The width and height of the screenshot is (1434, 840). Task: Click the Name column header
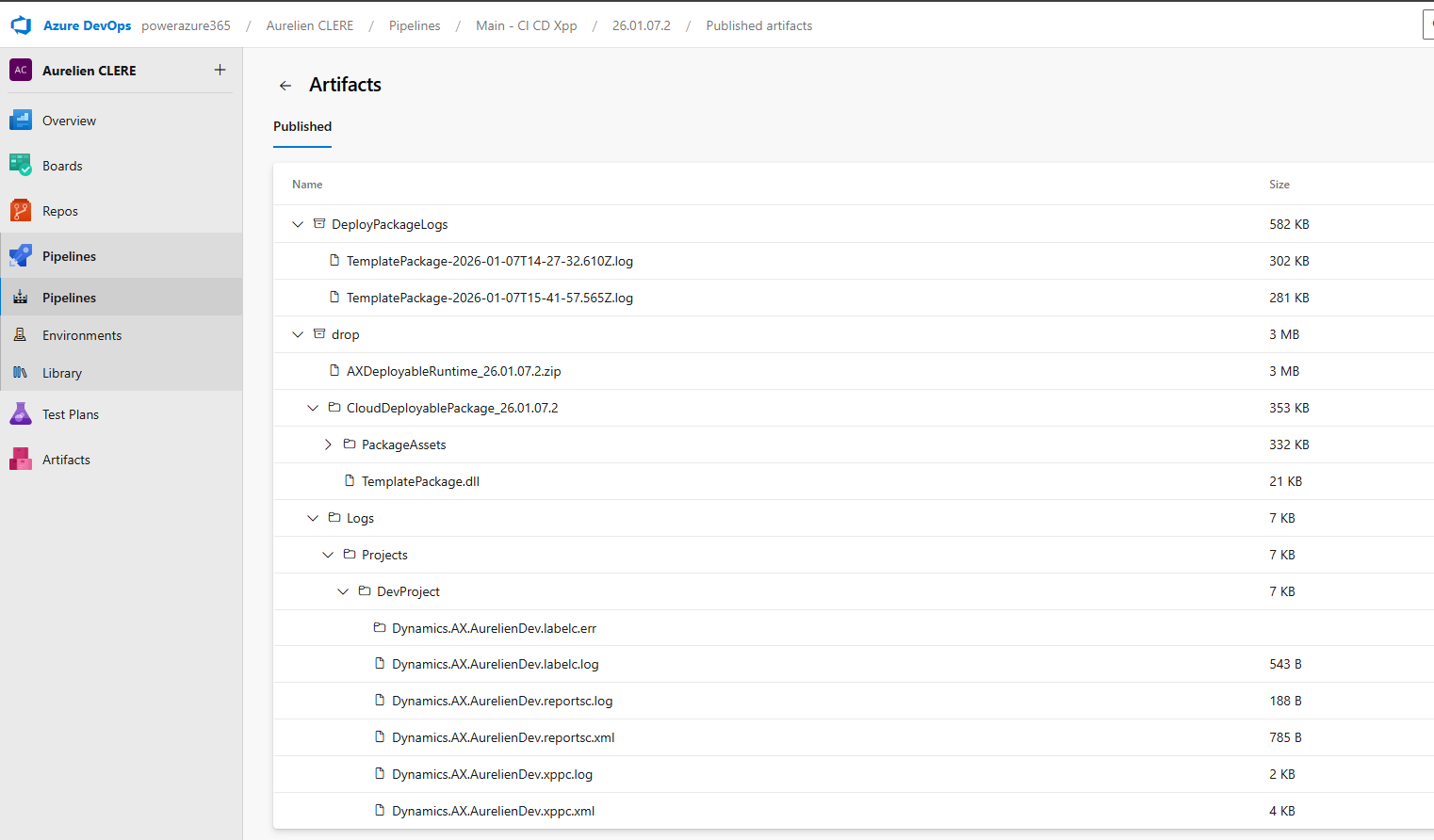pyautogui.click(x=307, y=185)
